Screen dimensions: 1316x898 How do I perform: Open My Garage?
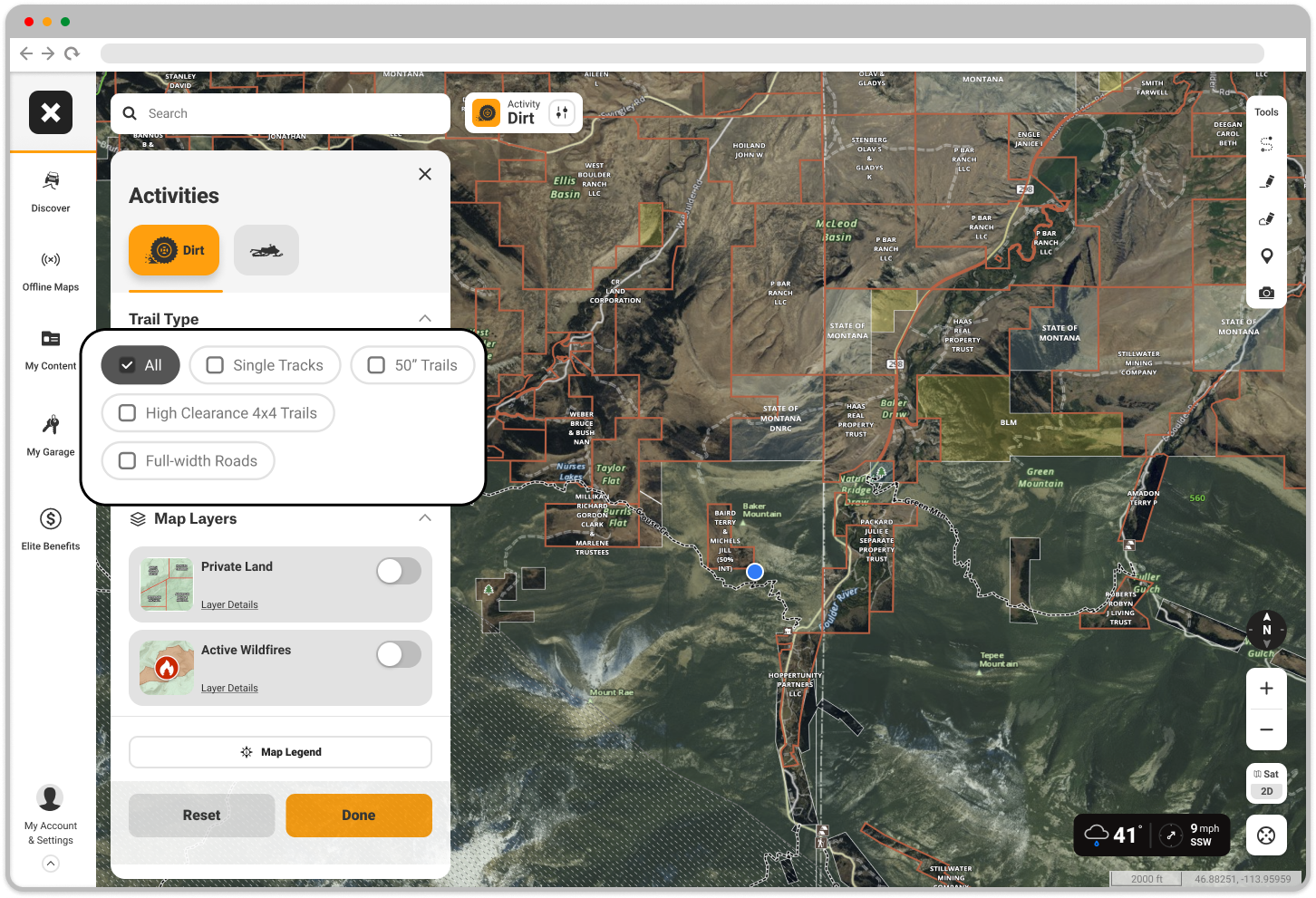(51, 436)
